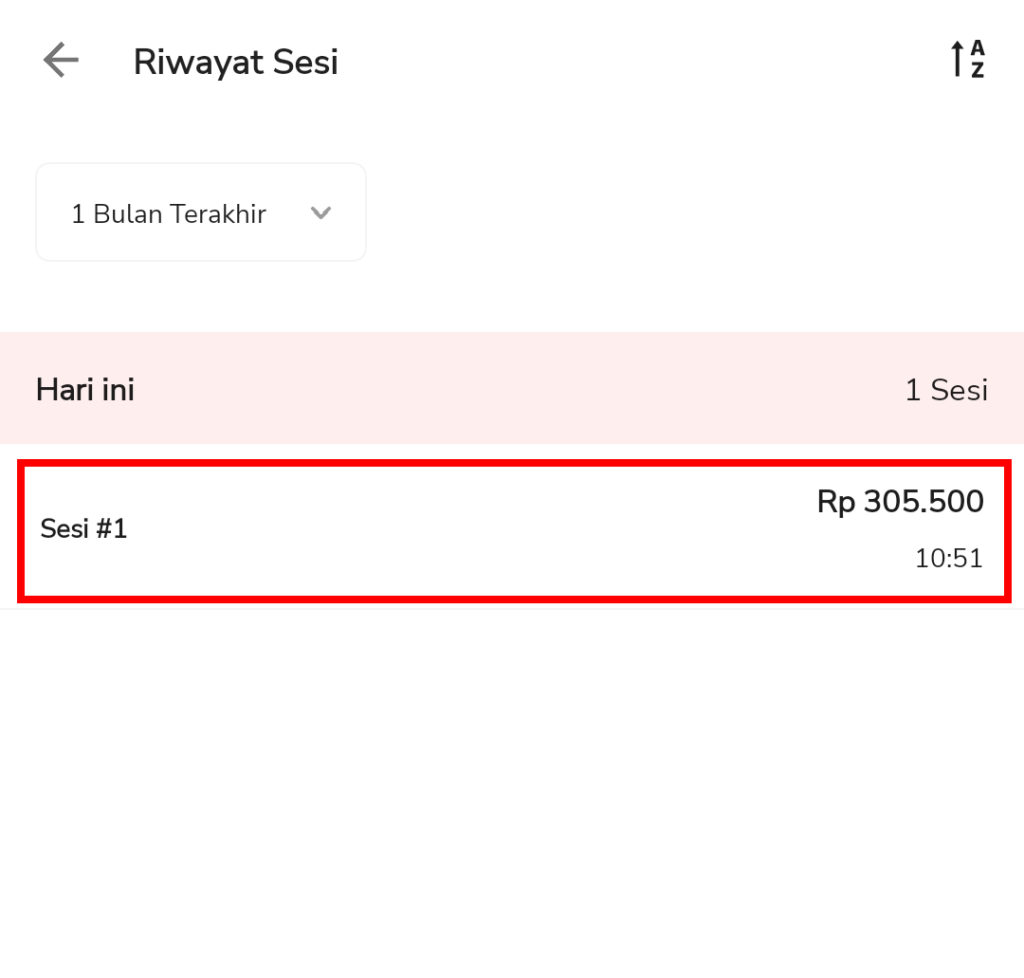Viewport: 1024px width, 978px height.
Task: Select the 10:51 timestamp
Action: pos(948,559)
